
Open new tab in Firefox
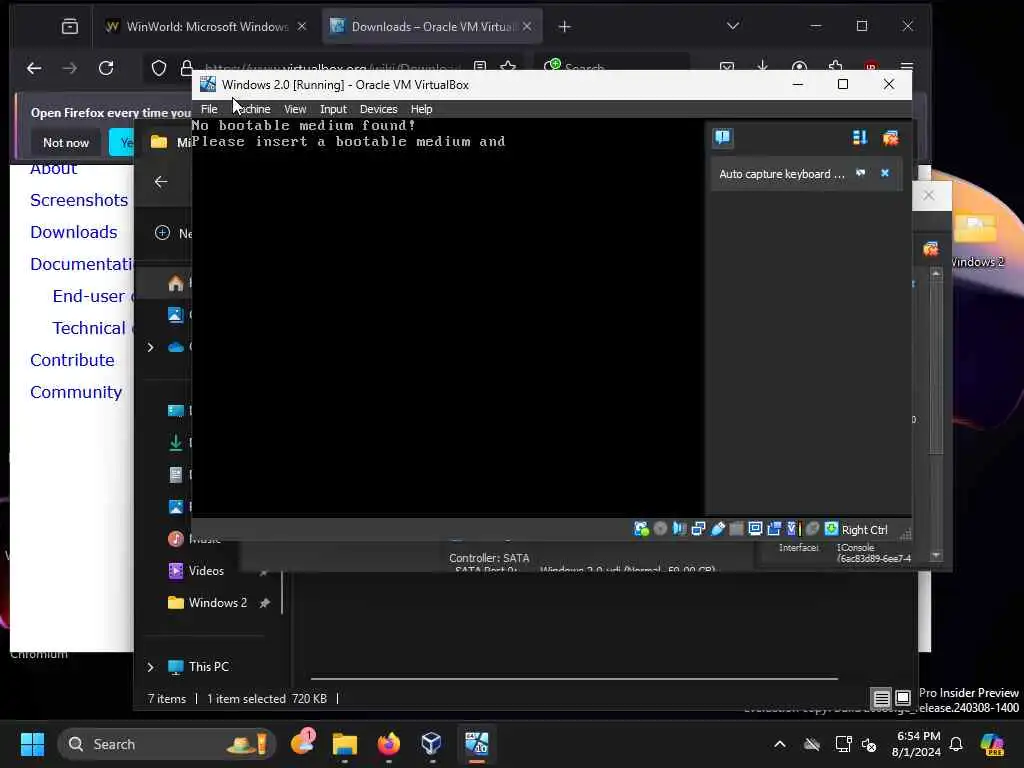565,26
